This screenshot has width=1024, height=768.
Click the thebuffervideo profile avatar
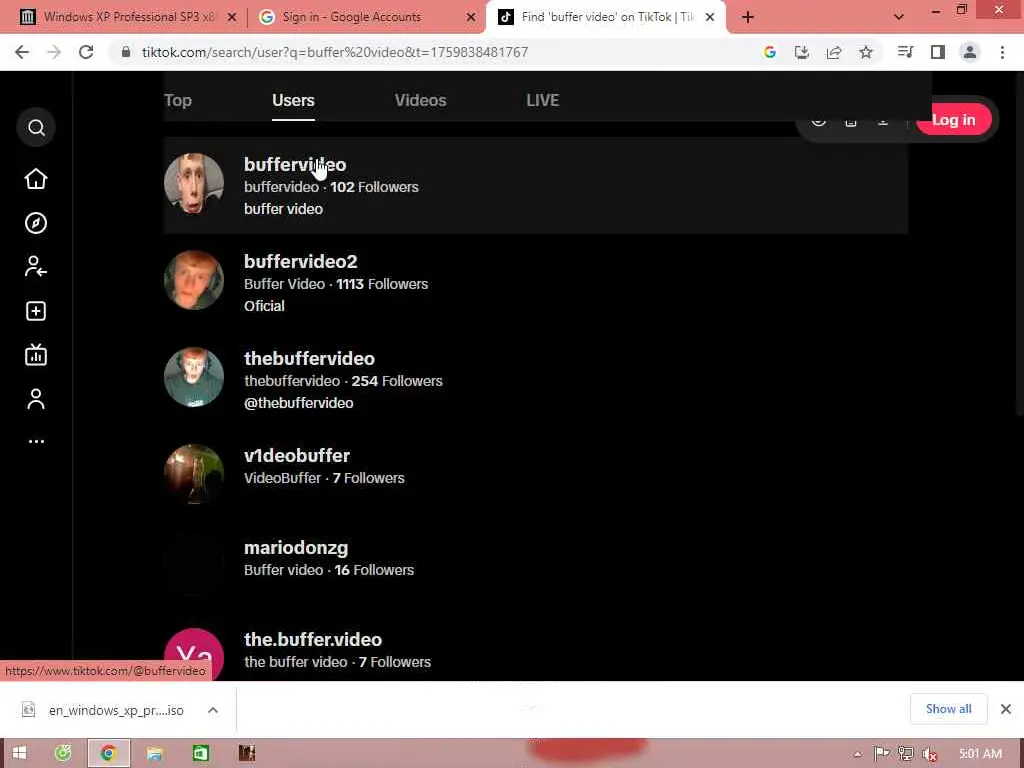[194, 377]
